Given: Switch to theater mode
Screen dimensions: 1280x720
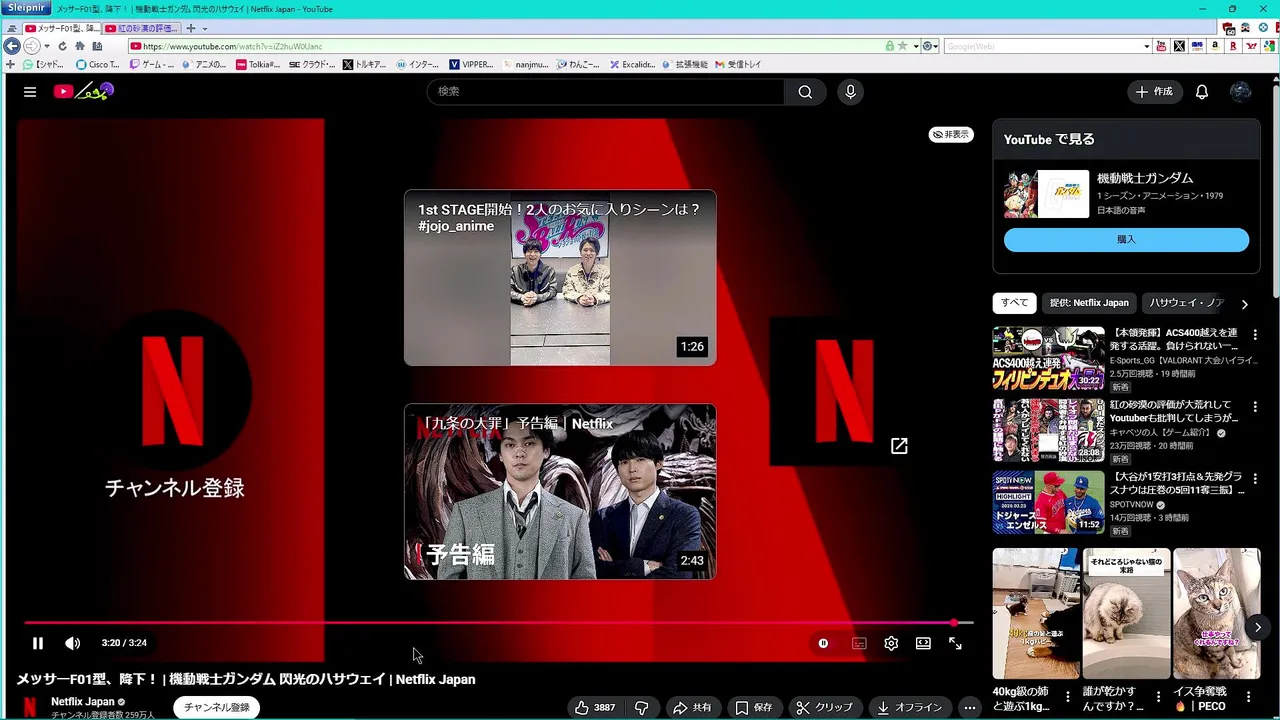Looking at the screenshot, I should point(923,643).
